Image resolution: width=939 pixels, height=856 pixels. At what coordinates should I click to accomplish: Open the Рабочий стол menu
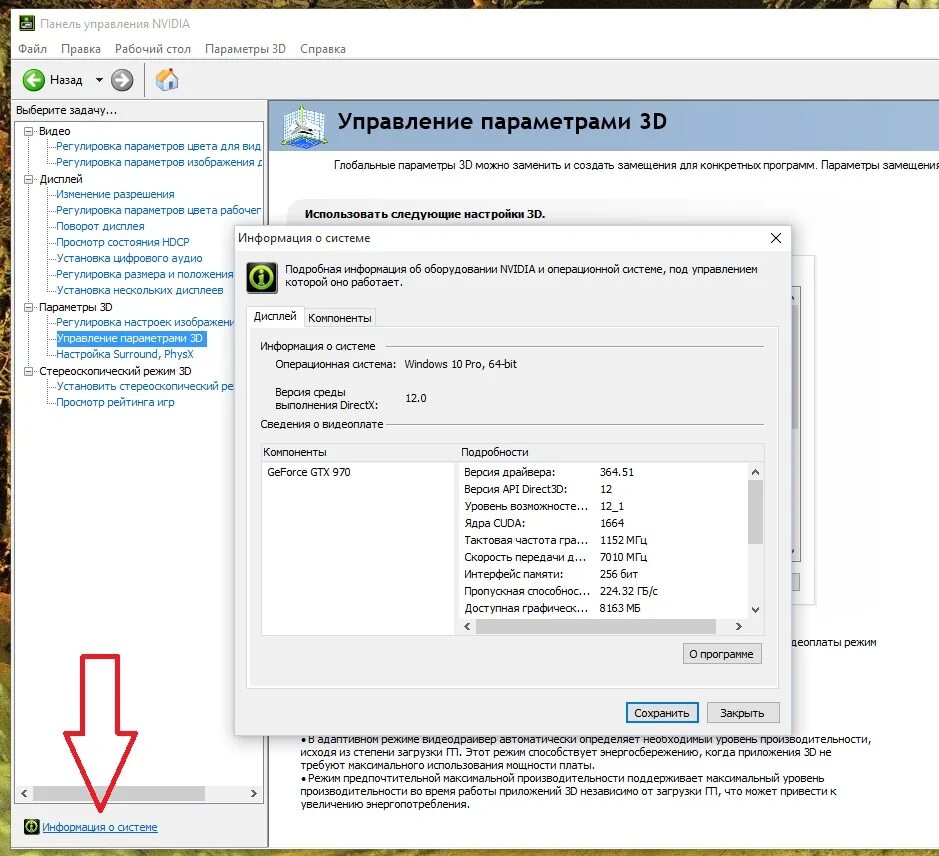pyautogui.click(x=153, y=49)
